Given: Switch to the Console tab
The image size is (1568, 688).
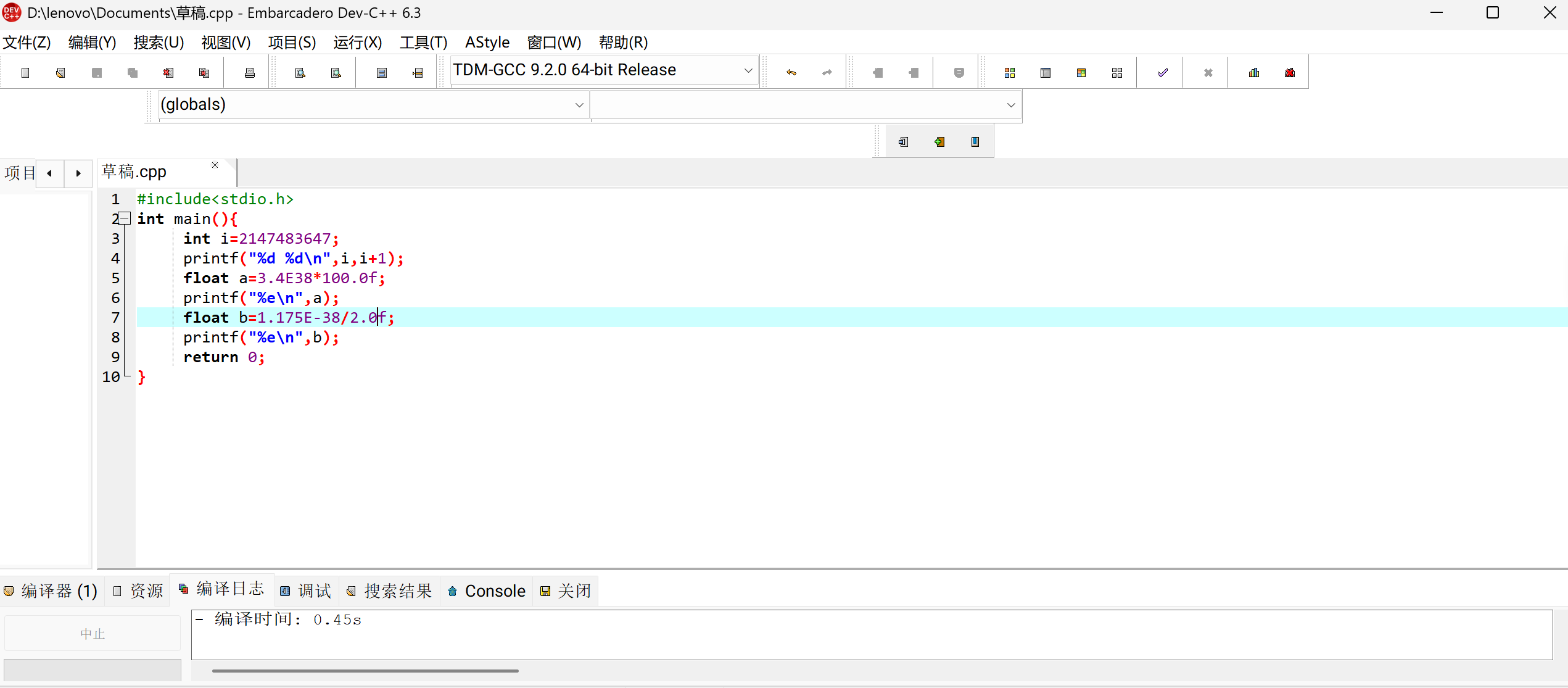Looking at the screenshot, I should tap(487, 591).
